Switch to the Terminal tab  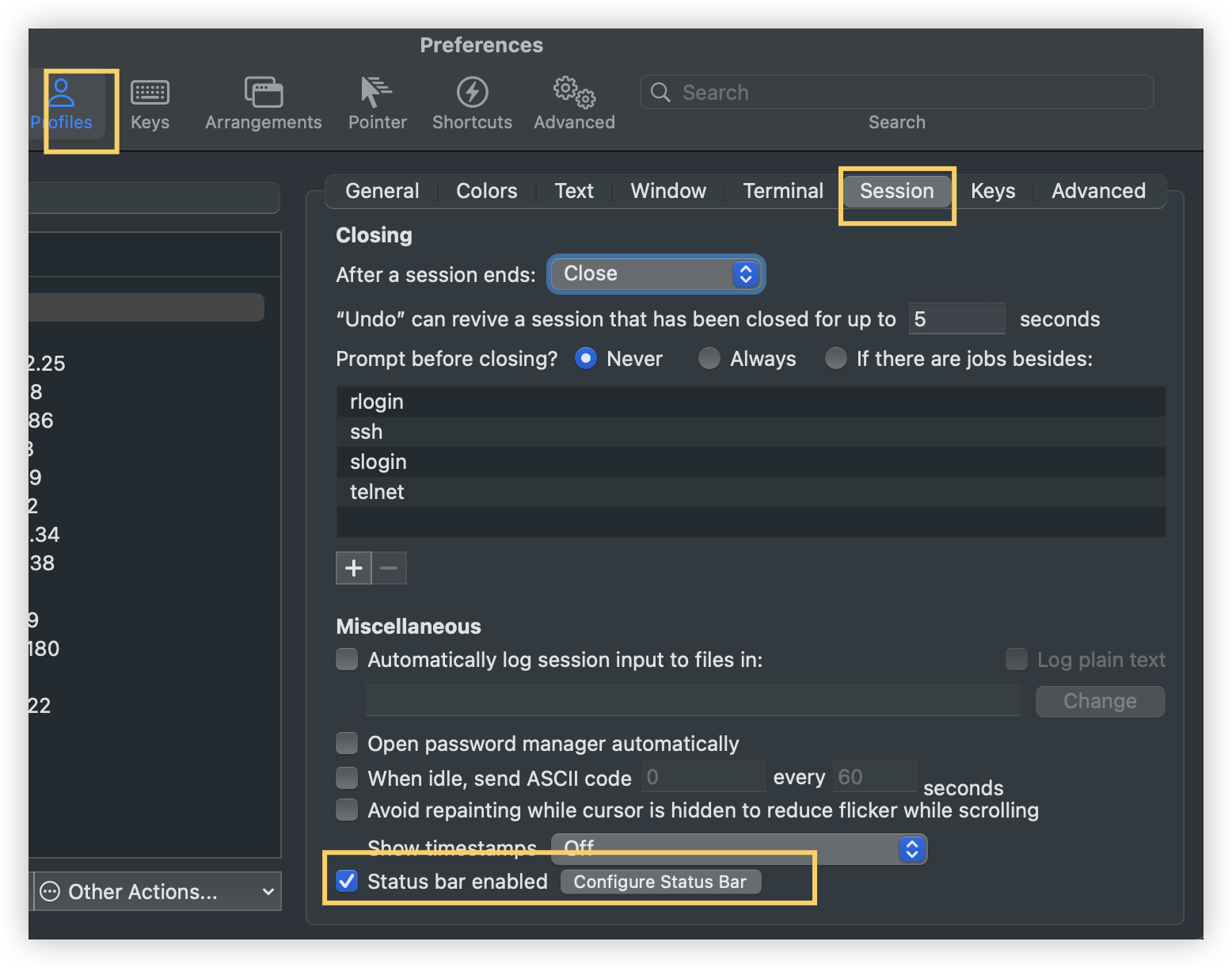[x=782, y=191]
